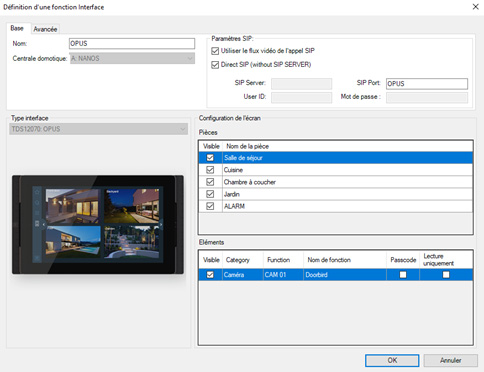Click the Mot de passe field

point(427,97)
